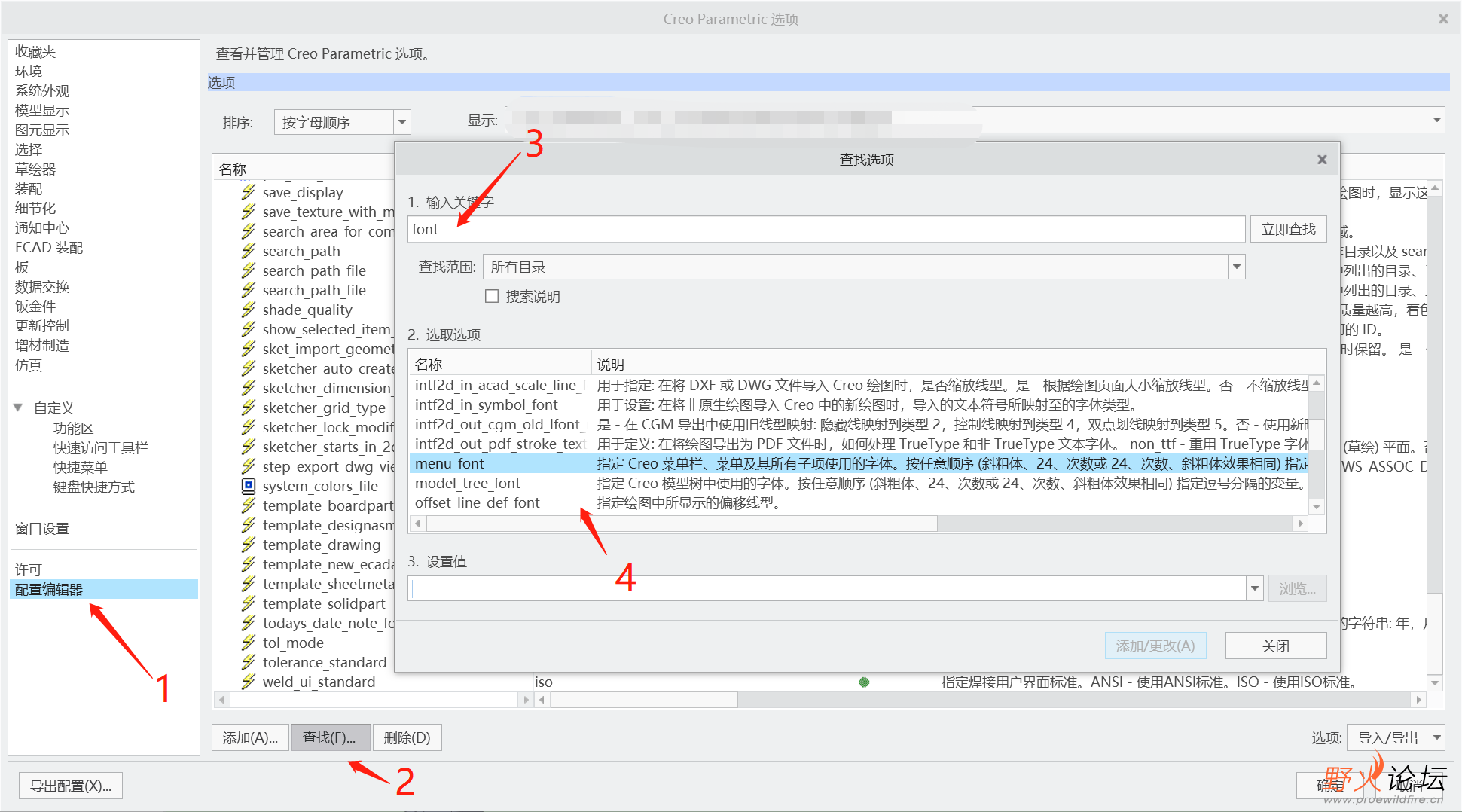
Task: Click the 名称 column header in results
Action: (x=500, y=364)
